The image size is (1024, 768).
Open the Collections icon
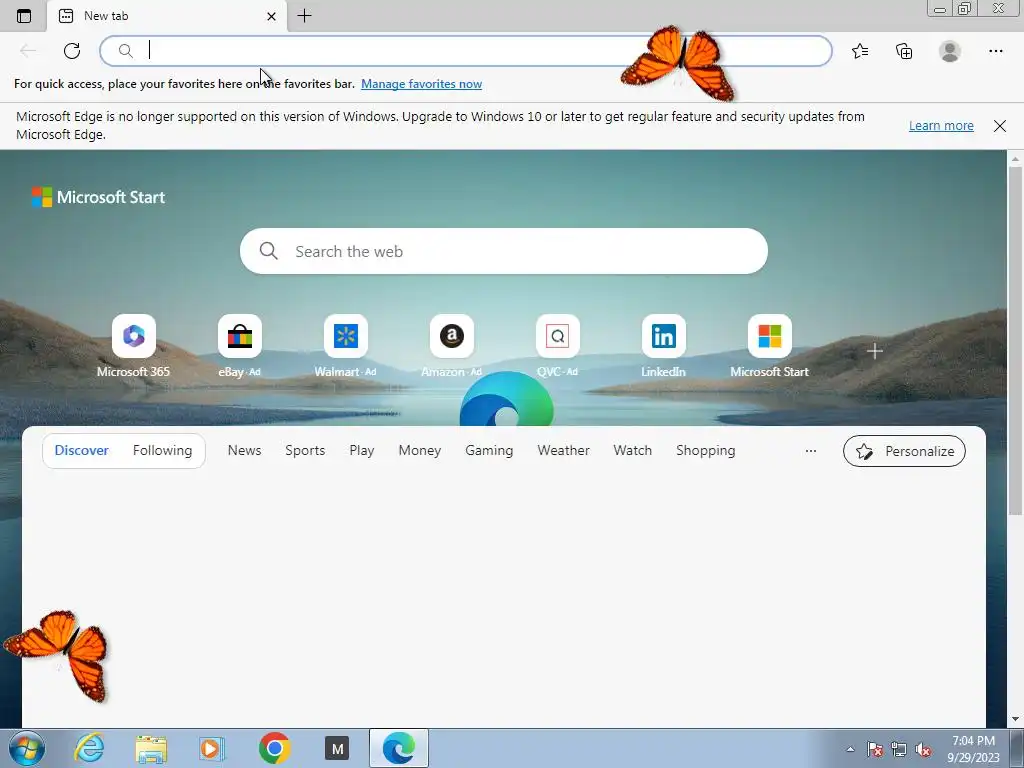pyautogui.click(x=904, y=51)
